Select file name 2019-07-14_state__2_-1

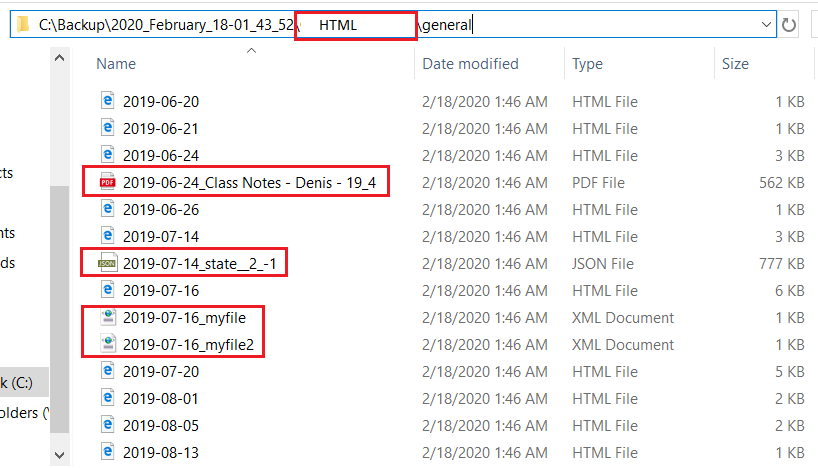[x=199, y=264]
